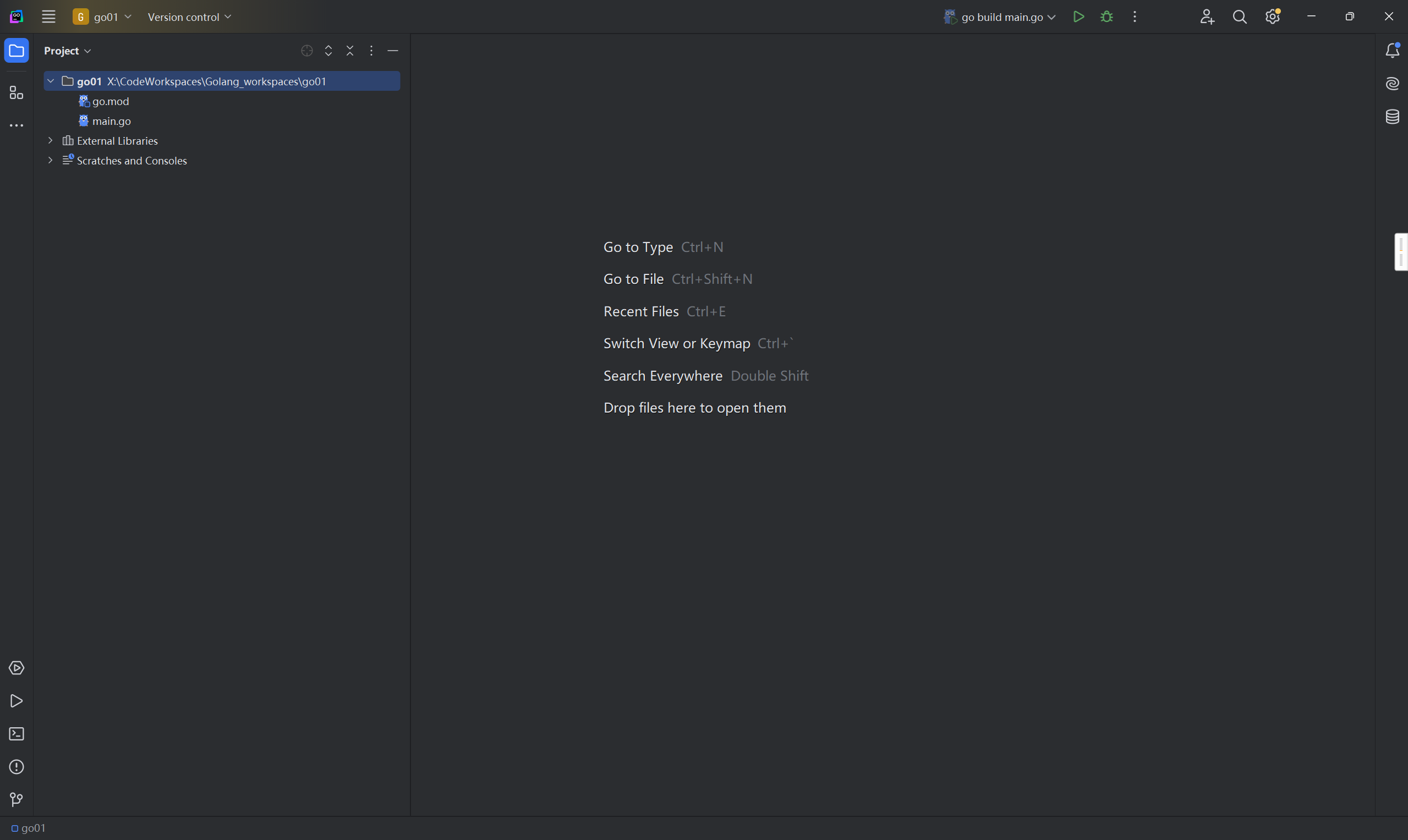This screenshot has width=1408, height=840.
Task: Click Collapse All in the Project panel
Action: pos(350,51)
